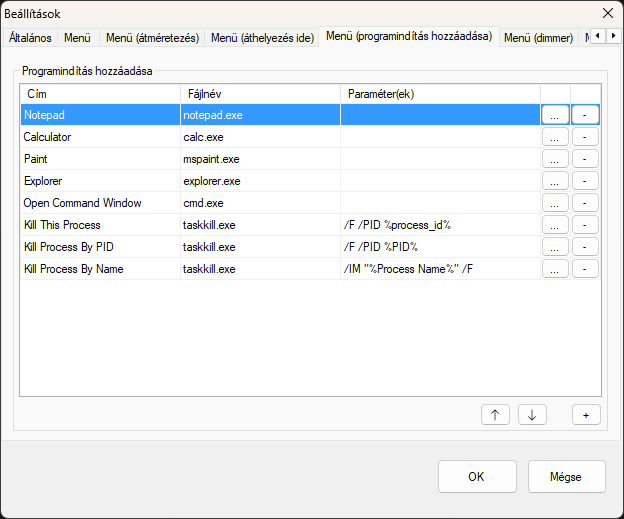Image resolution: width=624 pixels, height=519 pixels.
Task: Remove the Kill Process By PID row
Action: point(585,247)
